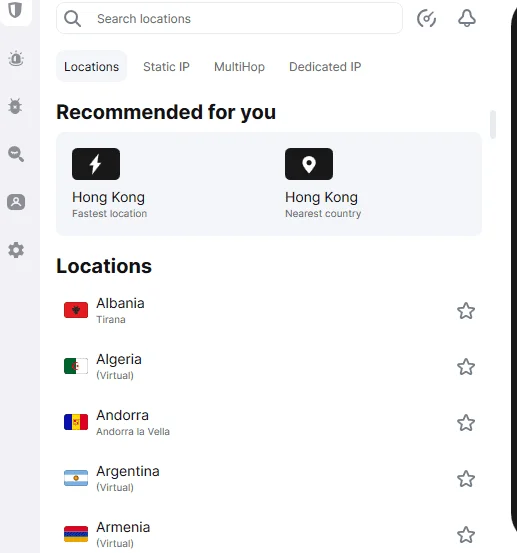Toggle favorite star for Andorra
The image size is (517, 553).
pyautogui.click(x=466, y=423)
